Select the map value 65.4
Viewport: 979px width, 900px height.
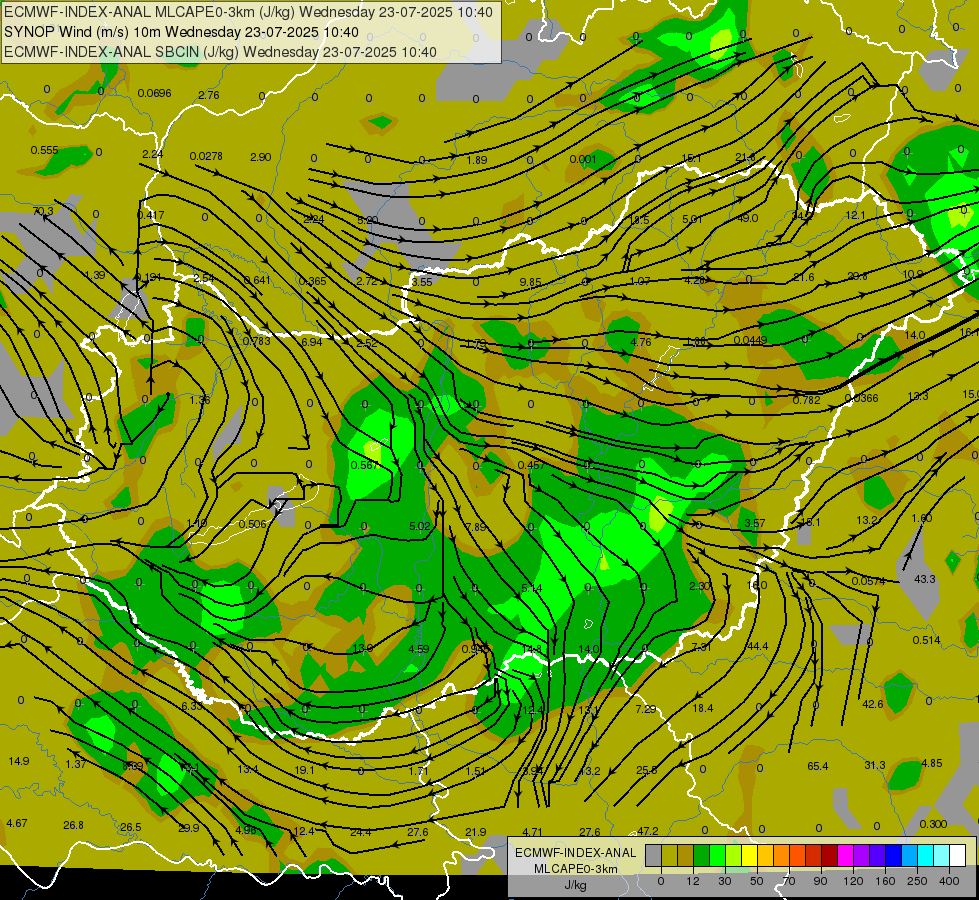point(818,766)
